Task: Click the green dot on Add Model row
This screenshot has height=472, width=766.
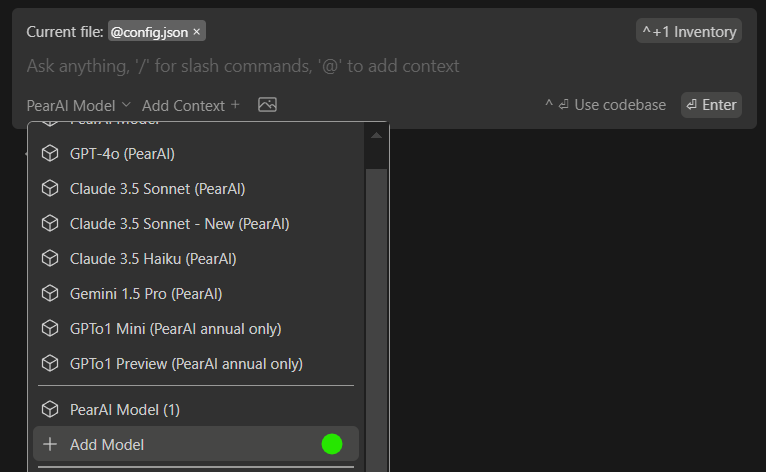Action: [x=332, y=444]
